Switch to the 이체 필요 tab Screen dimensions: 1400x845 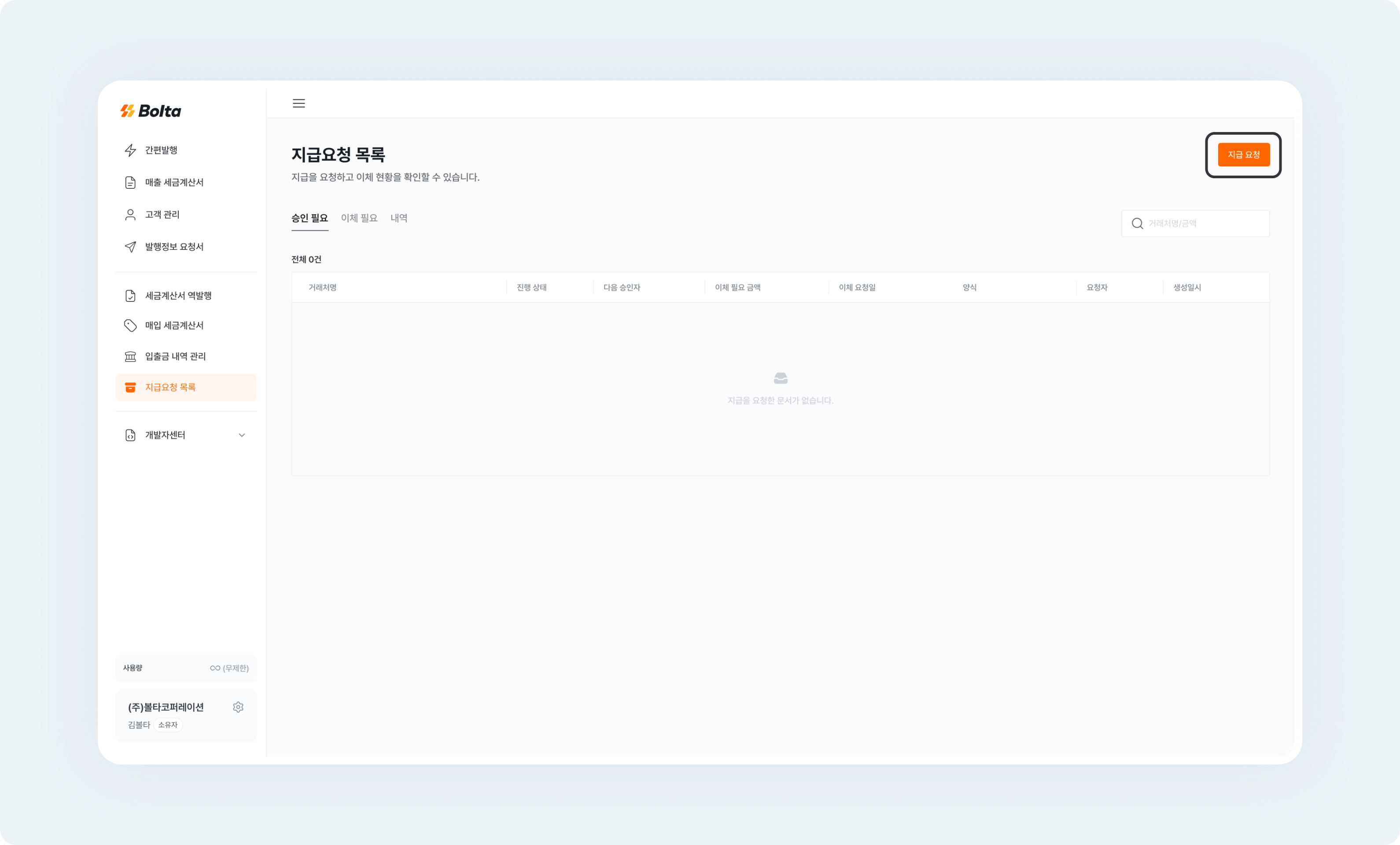coord(359,217)
